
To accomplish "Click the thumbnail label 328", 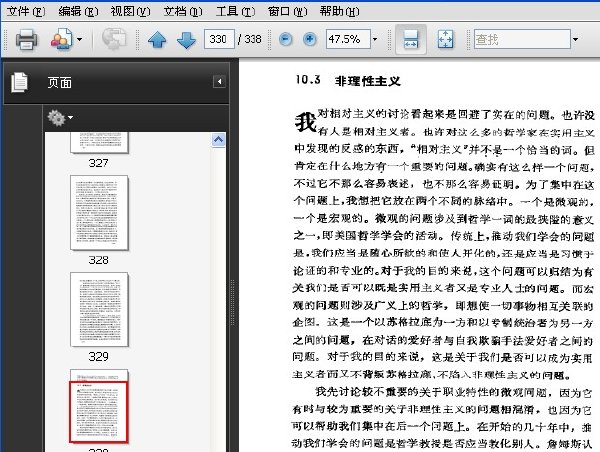I will [x=99, y=260].
